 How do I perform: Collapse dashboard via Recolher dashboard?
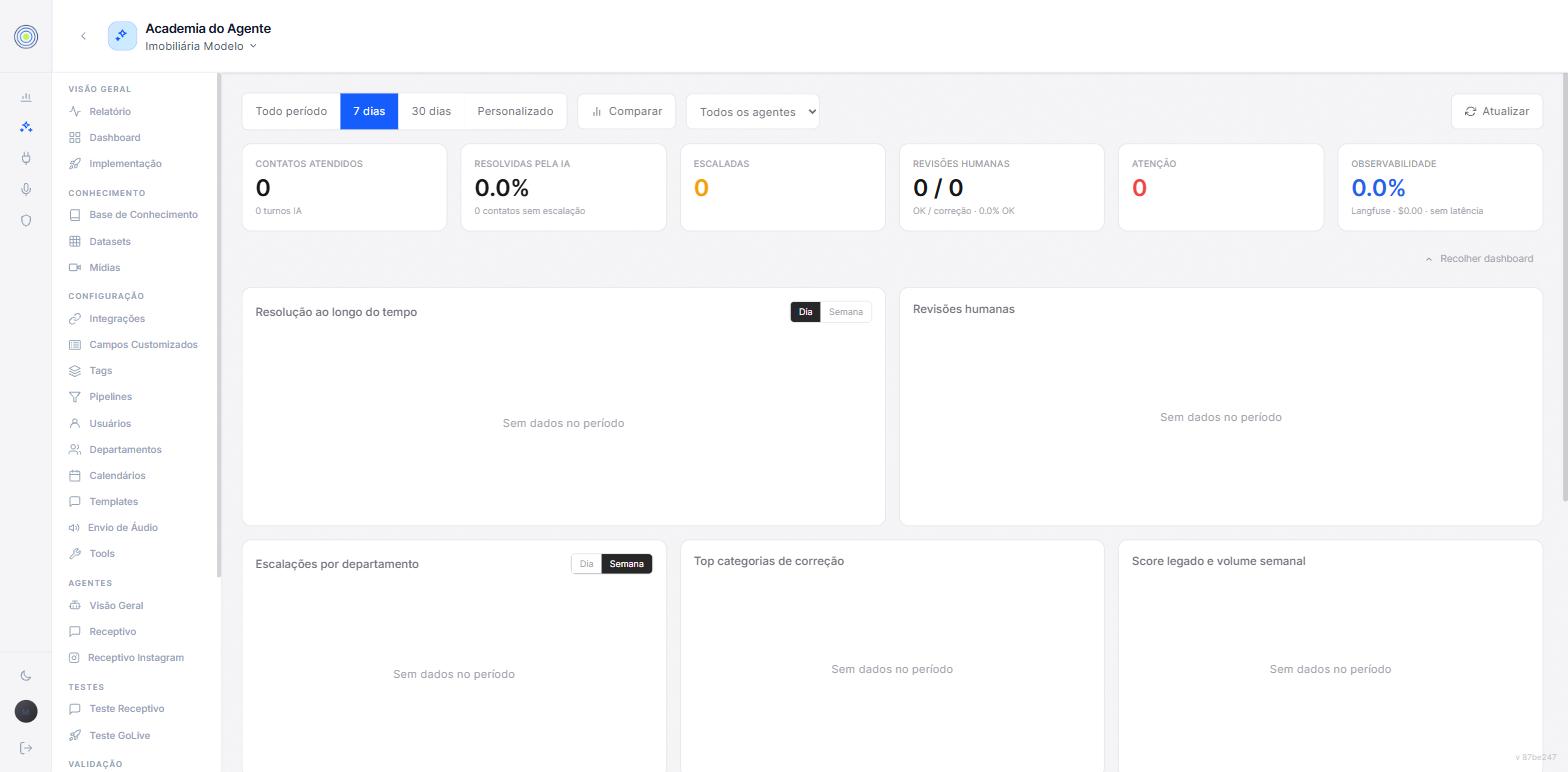[x=1479, y=259]
